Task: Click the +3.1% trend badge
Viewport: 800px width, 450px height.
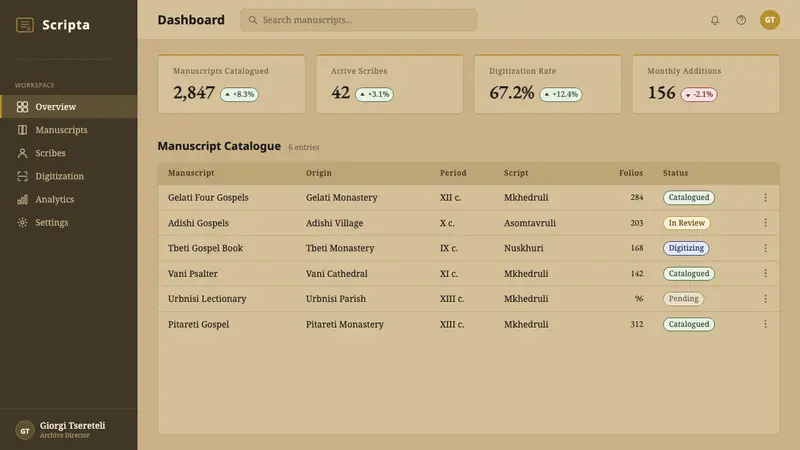Action: (x=374, y=94)
